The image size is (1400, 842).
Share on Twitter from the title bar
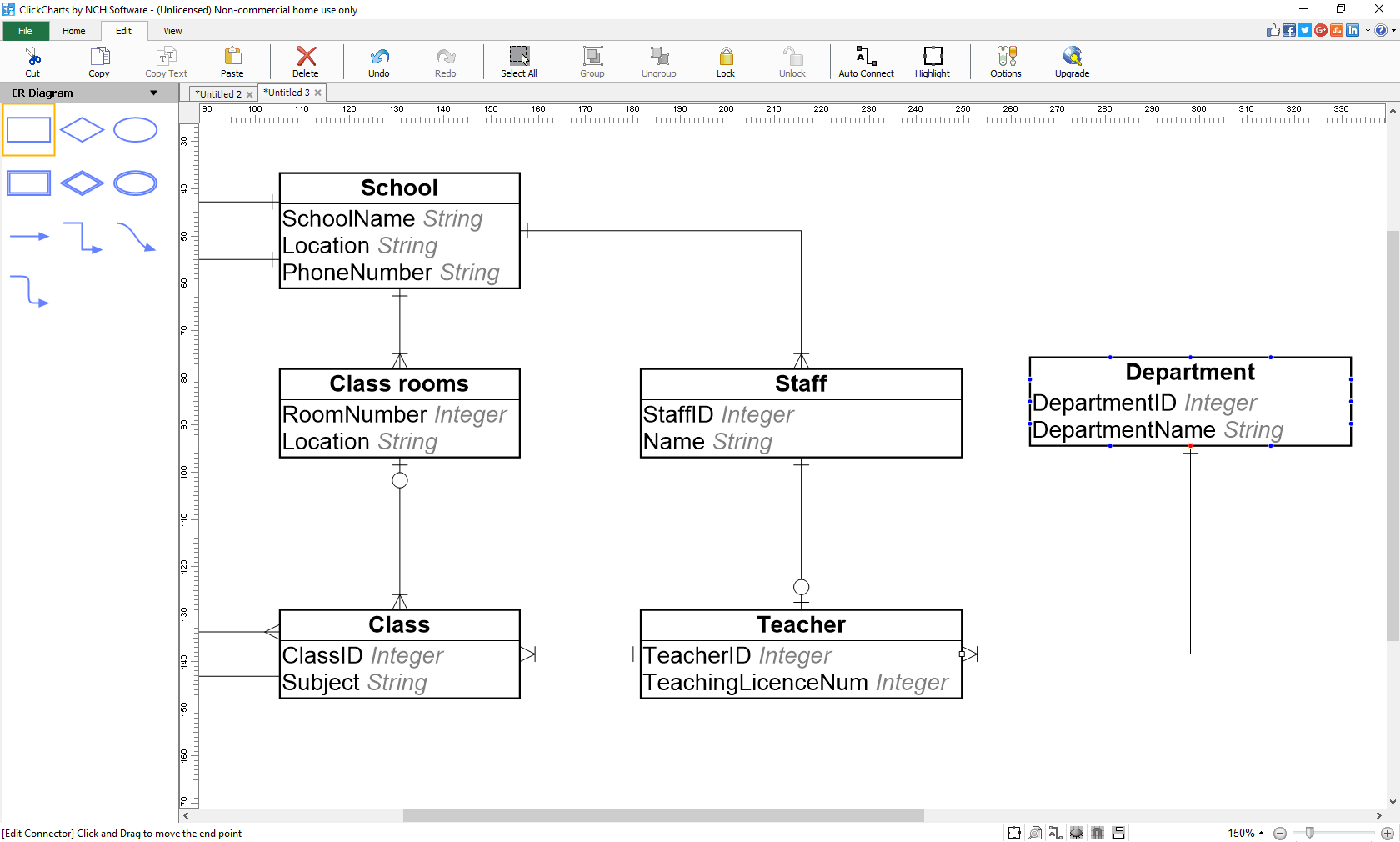tap(1304, 31)
